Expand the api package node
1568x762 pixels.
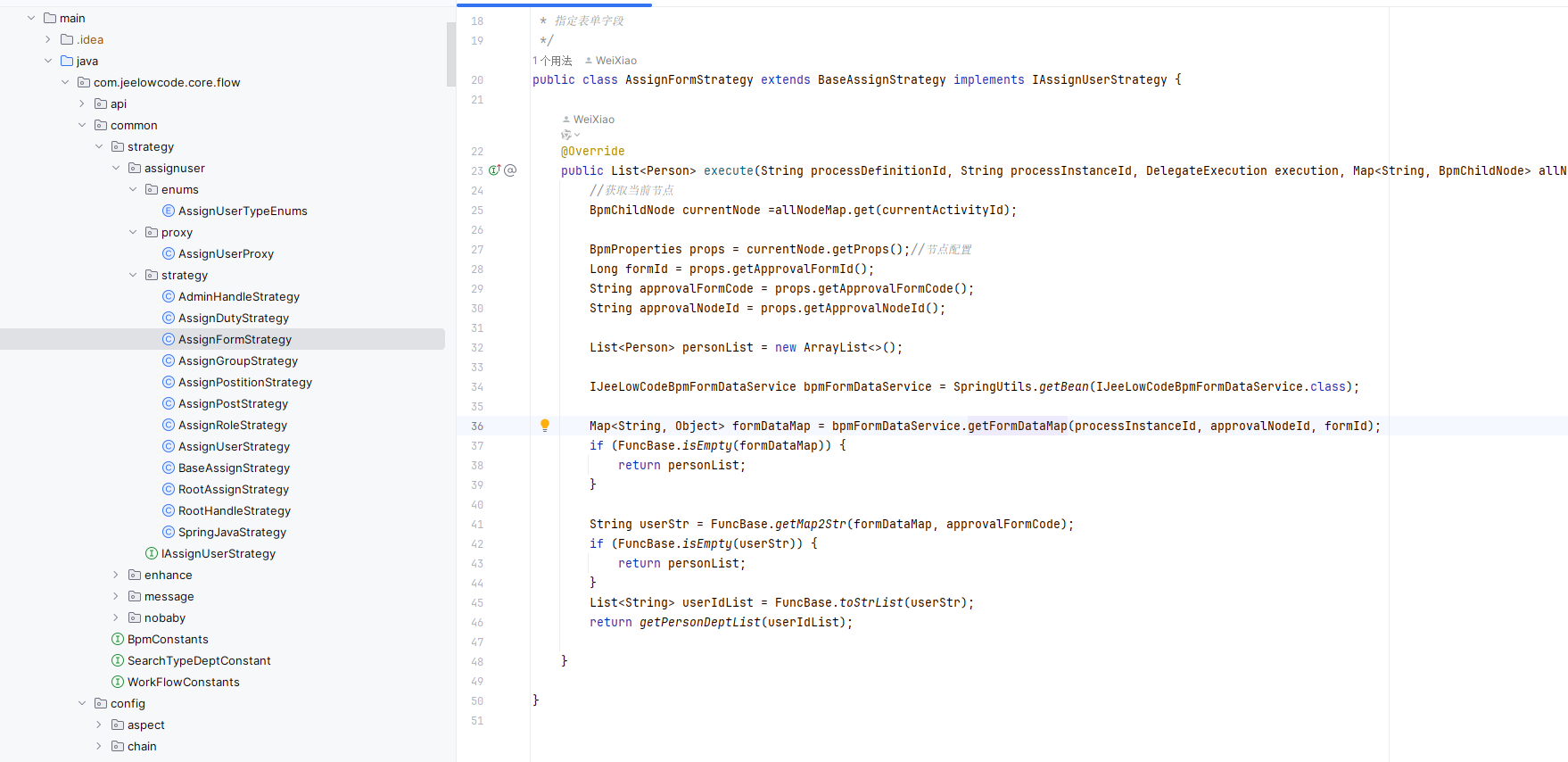point(82,104)
